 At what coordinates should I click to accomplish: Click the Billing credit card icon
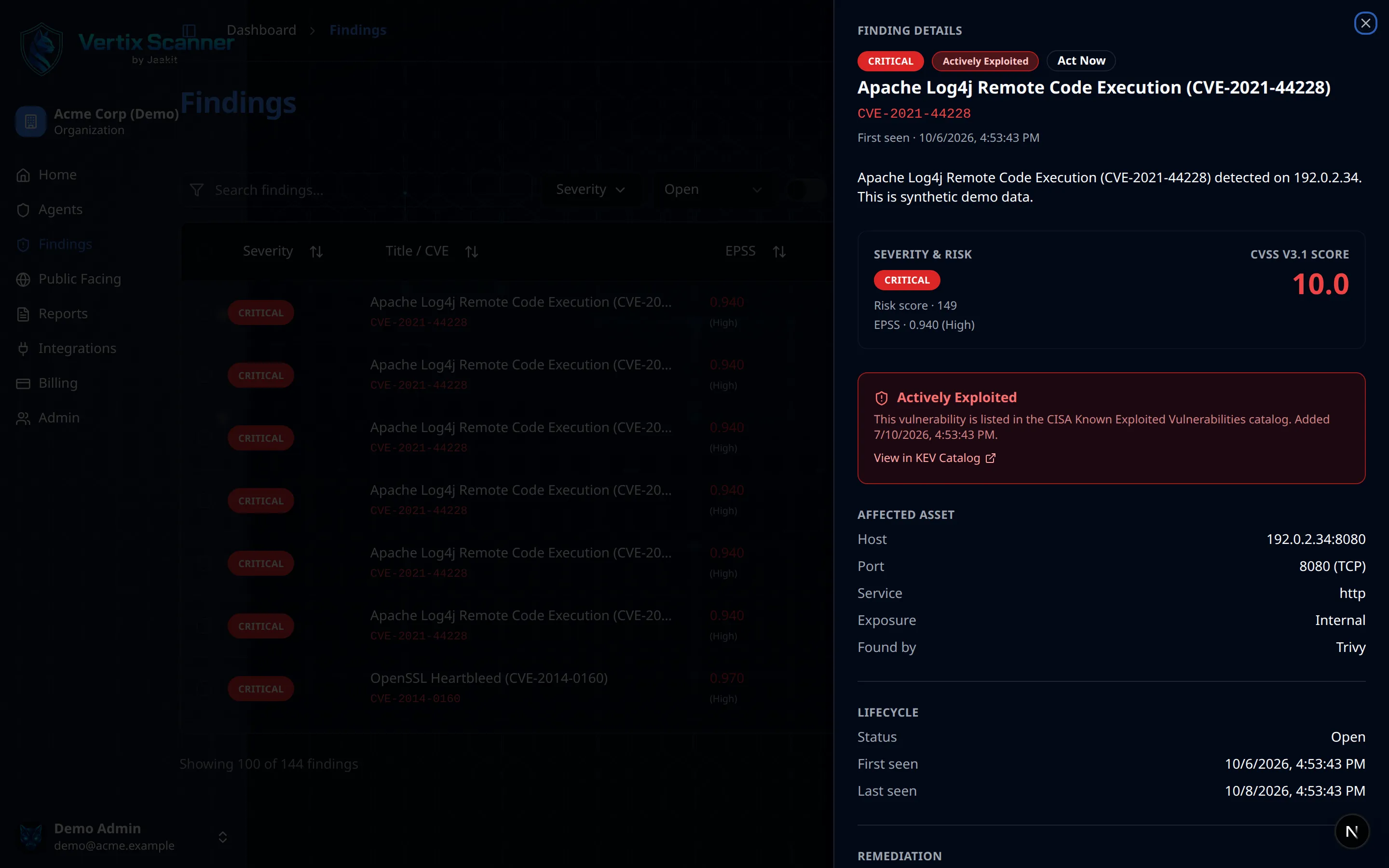pos(23,383)
